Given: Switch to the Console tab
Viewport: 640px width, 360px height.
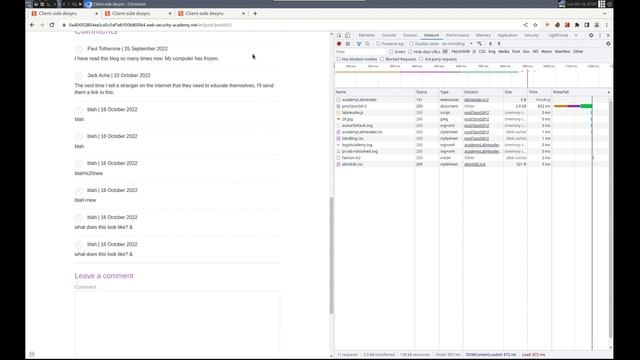Looking at the screenshot, I should tap(389, 36).
